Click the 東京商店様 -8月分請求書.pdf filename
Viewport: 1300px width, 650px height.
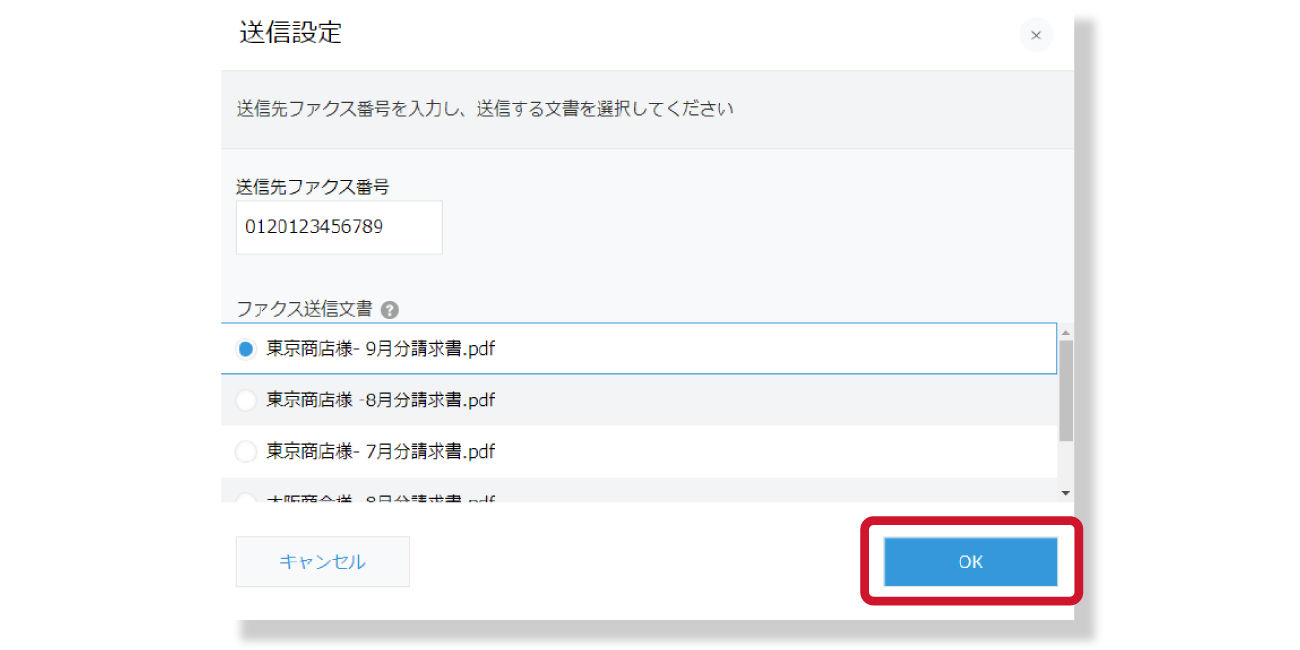[x=378, y=400]
